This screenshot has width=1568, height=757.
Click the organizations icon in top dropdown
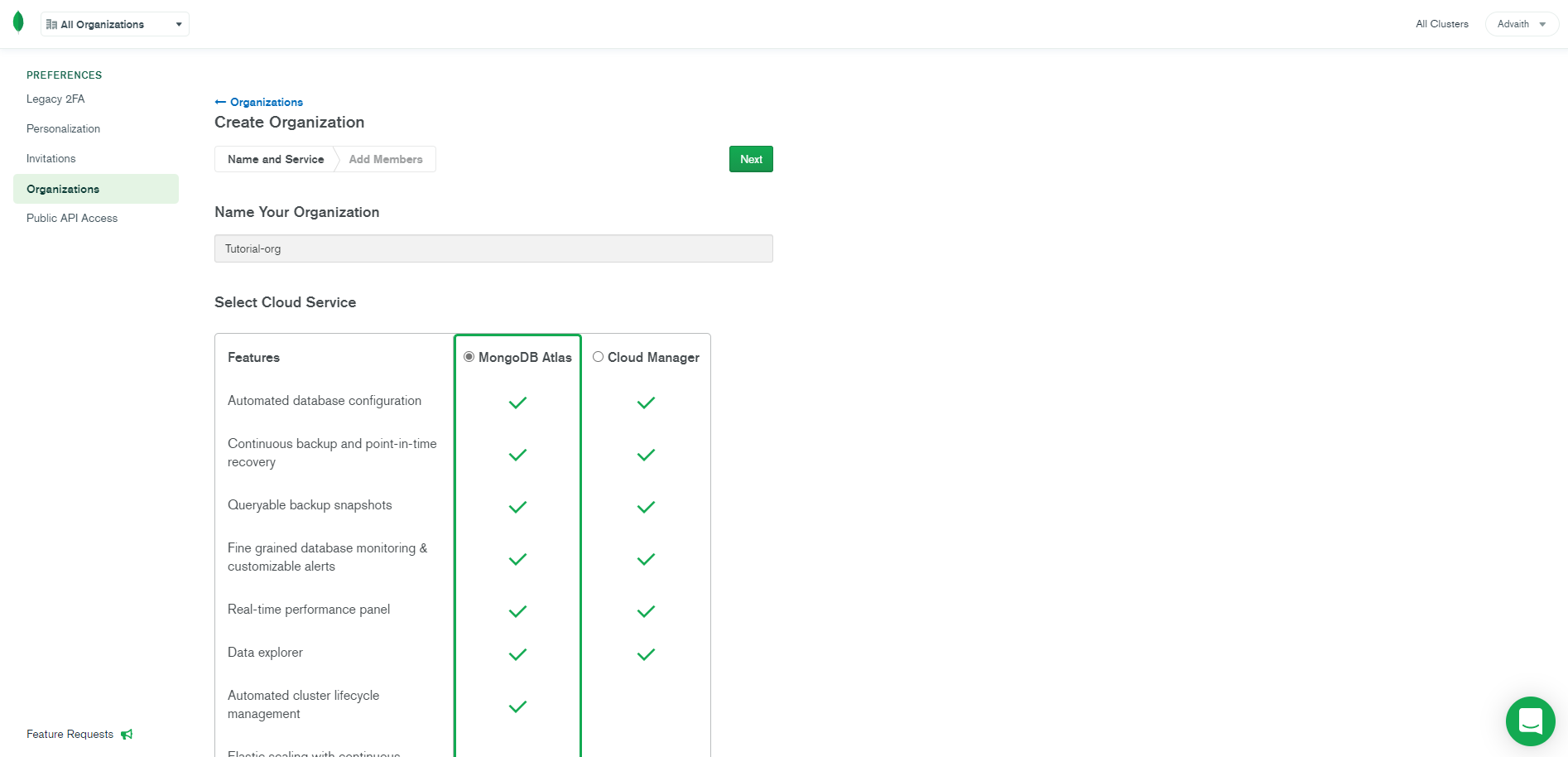coord(51,24)
